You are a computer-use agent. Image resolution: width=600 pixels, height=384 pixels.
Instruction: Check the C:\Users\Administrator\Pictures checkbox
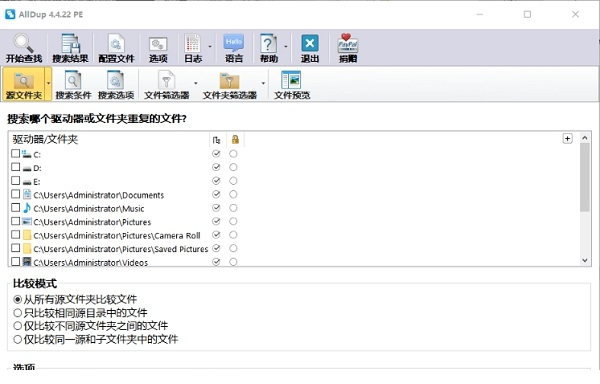pos(15,221)
